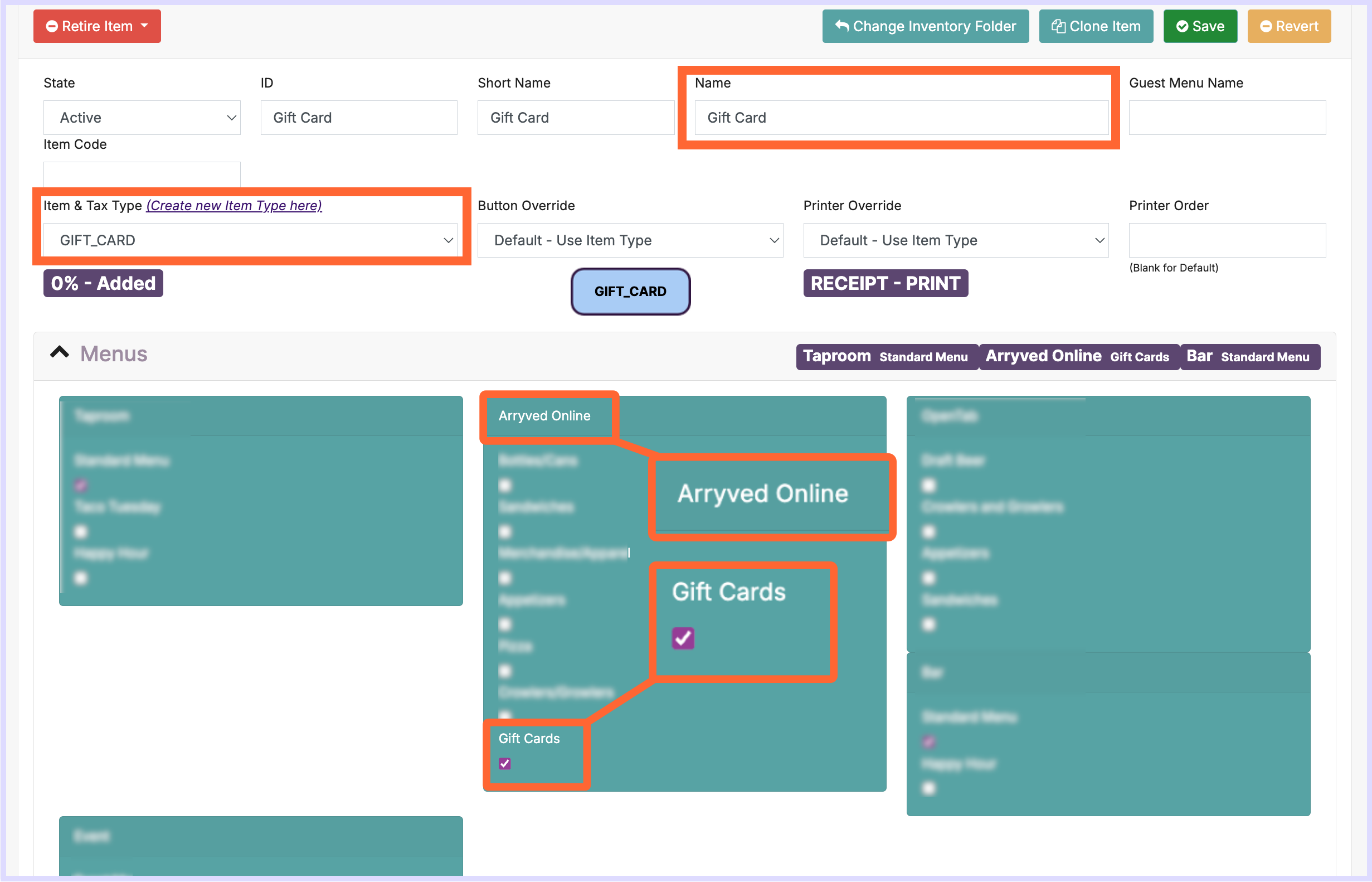Viewport: 1372px width, 882px height.
Task: Toggle the Taproom Standard Menu checkbox
Action: coord(81,486)
